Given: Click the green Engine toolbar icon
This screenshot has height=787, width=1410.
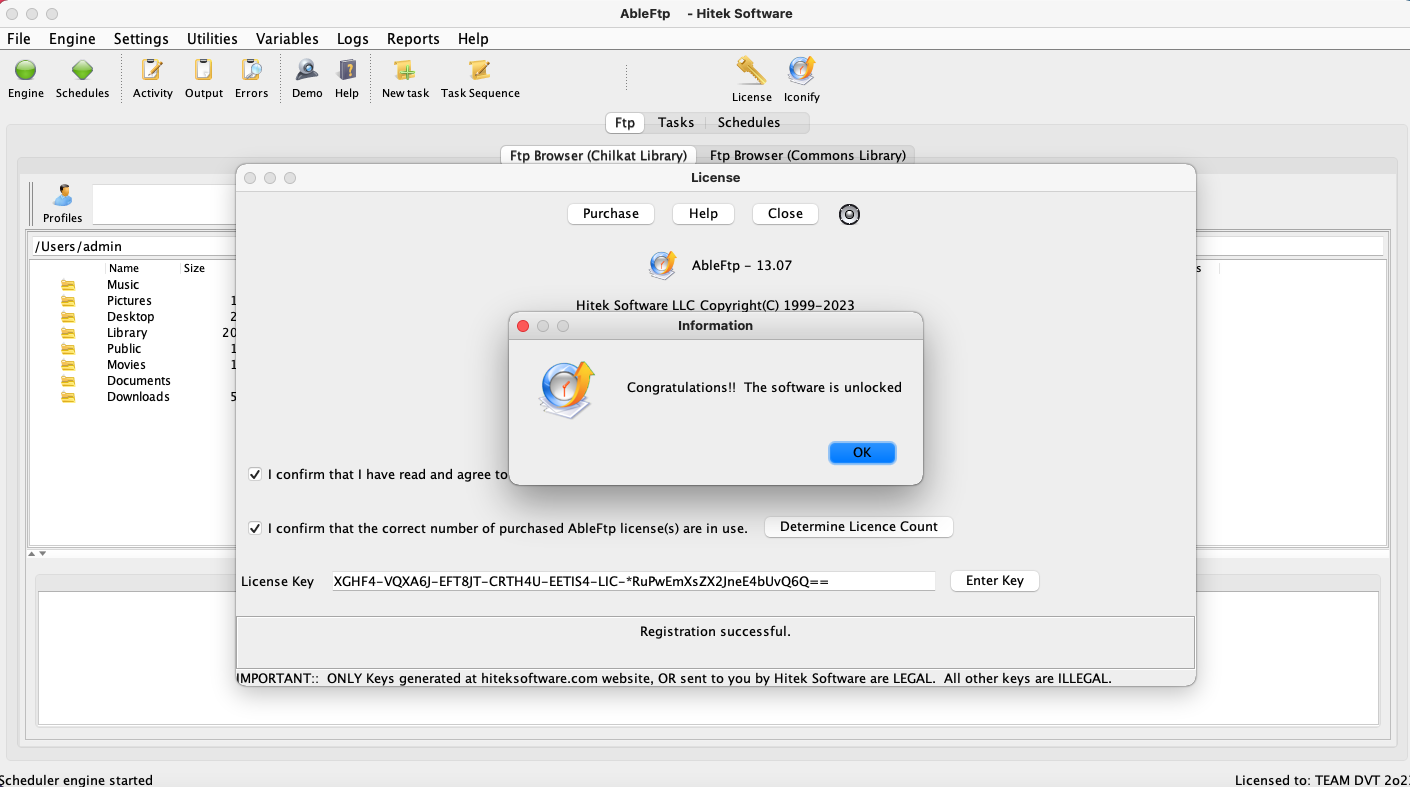Looking at the screenshot, I should point(26,71).
